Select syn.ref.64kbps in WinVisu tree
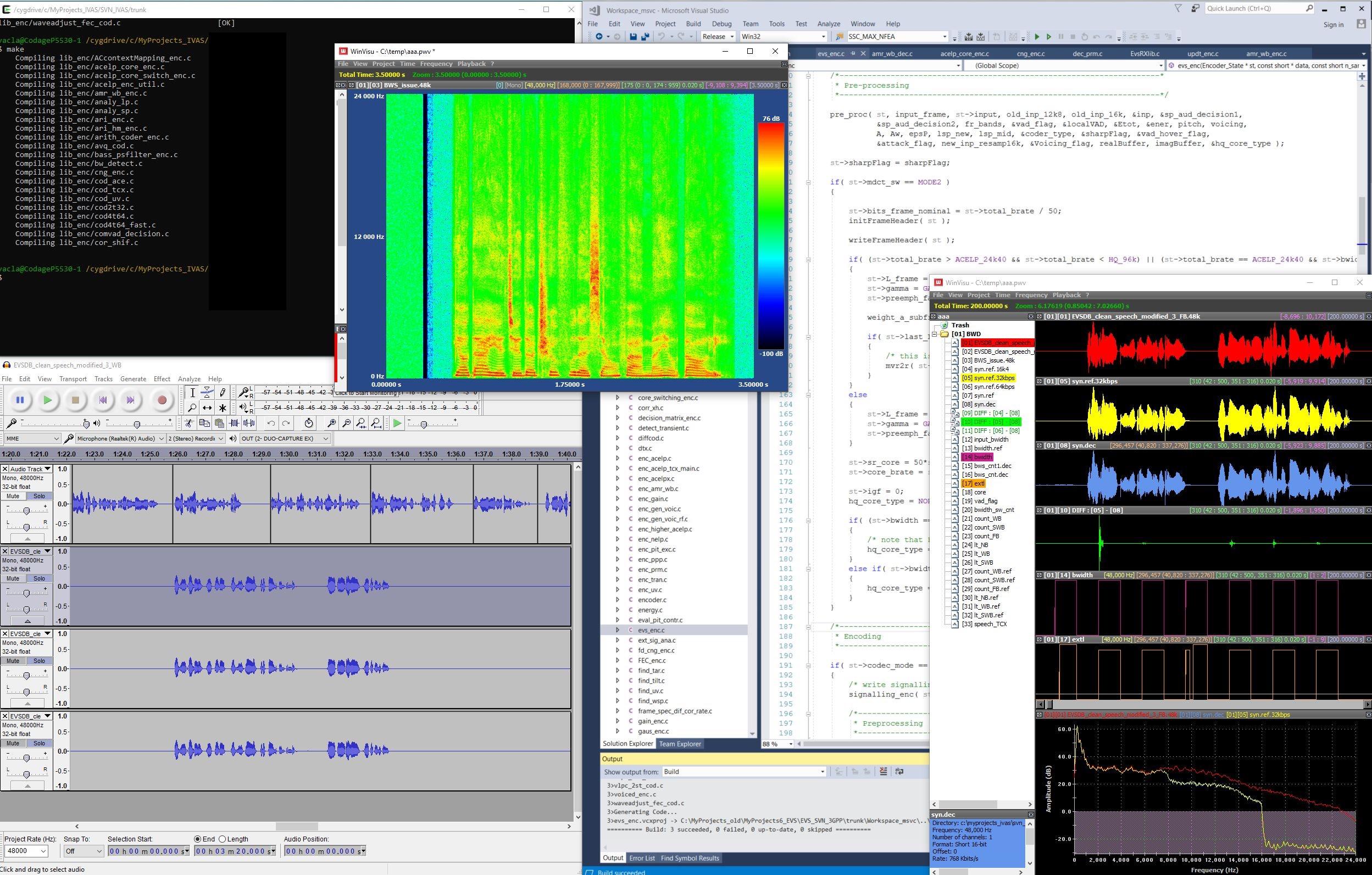The height and width of the screenshot is (875, 1372). coord(988,387)
